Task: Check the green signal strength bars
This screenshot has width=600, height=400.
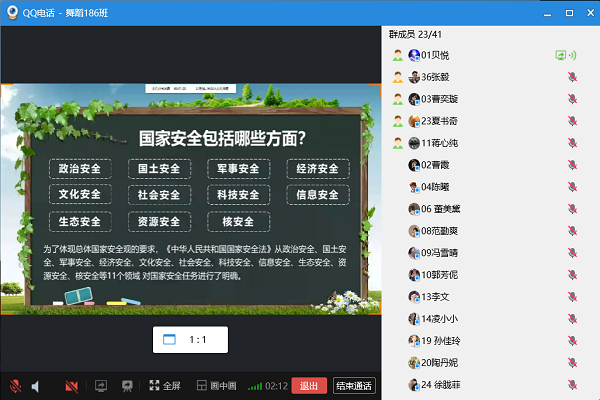Action: 255,385
